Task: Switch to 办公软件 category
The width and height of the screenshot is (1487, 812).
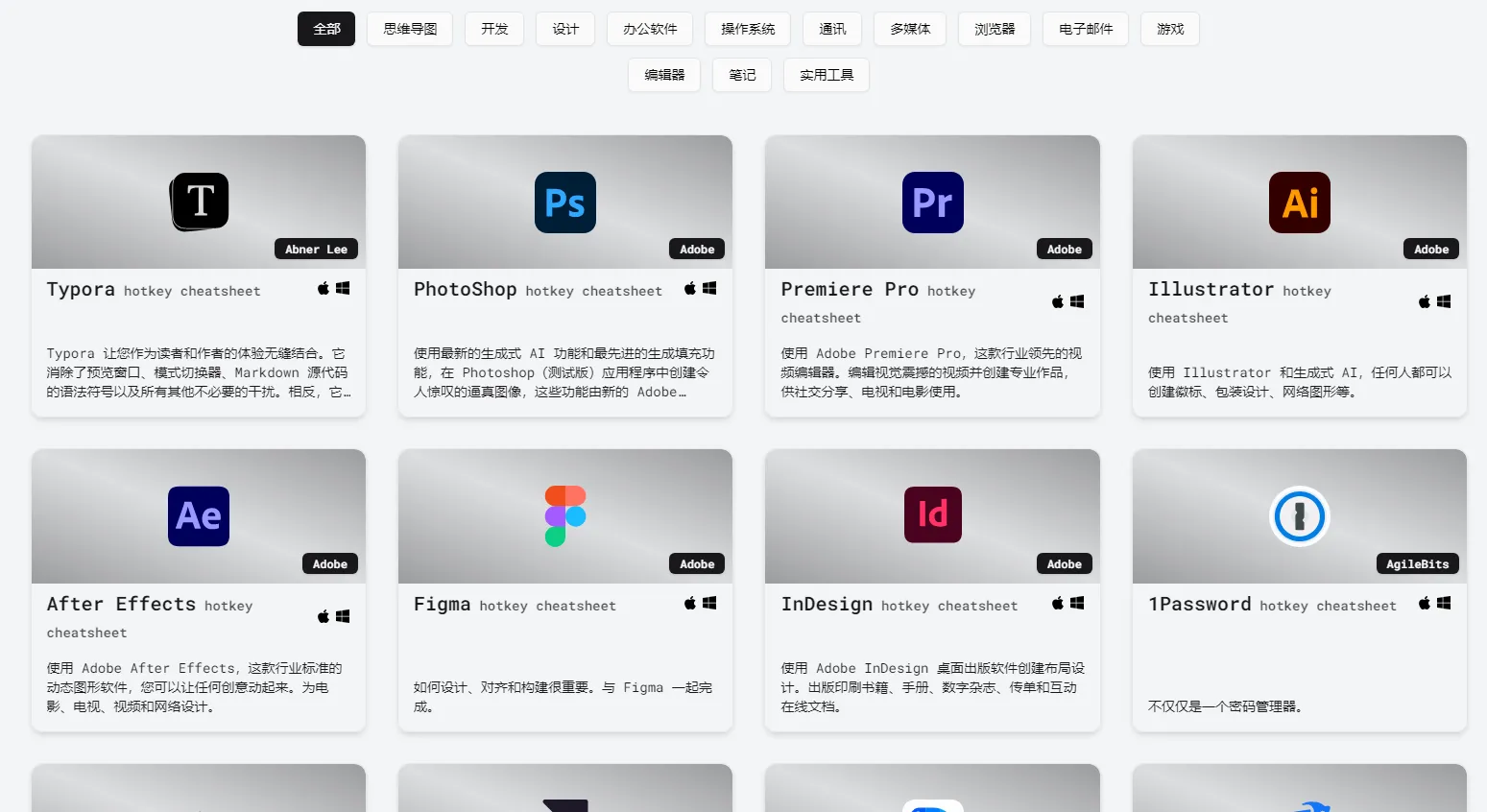Action: click(650, 29)
